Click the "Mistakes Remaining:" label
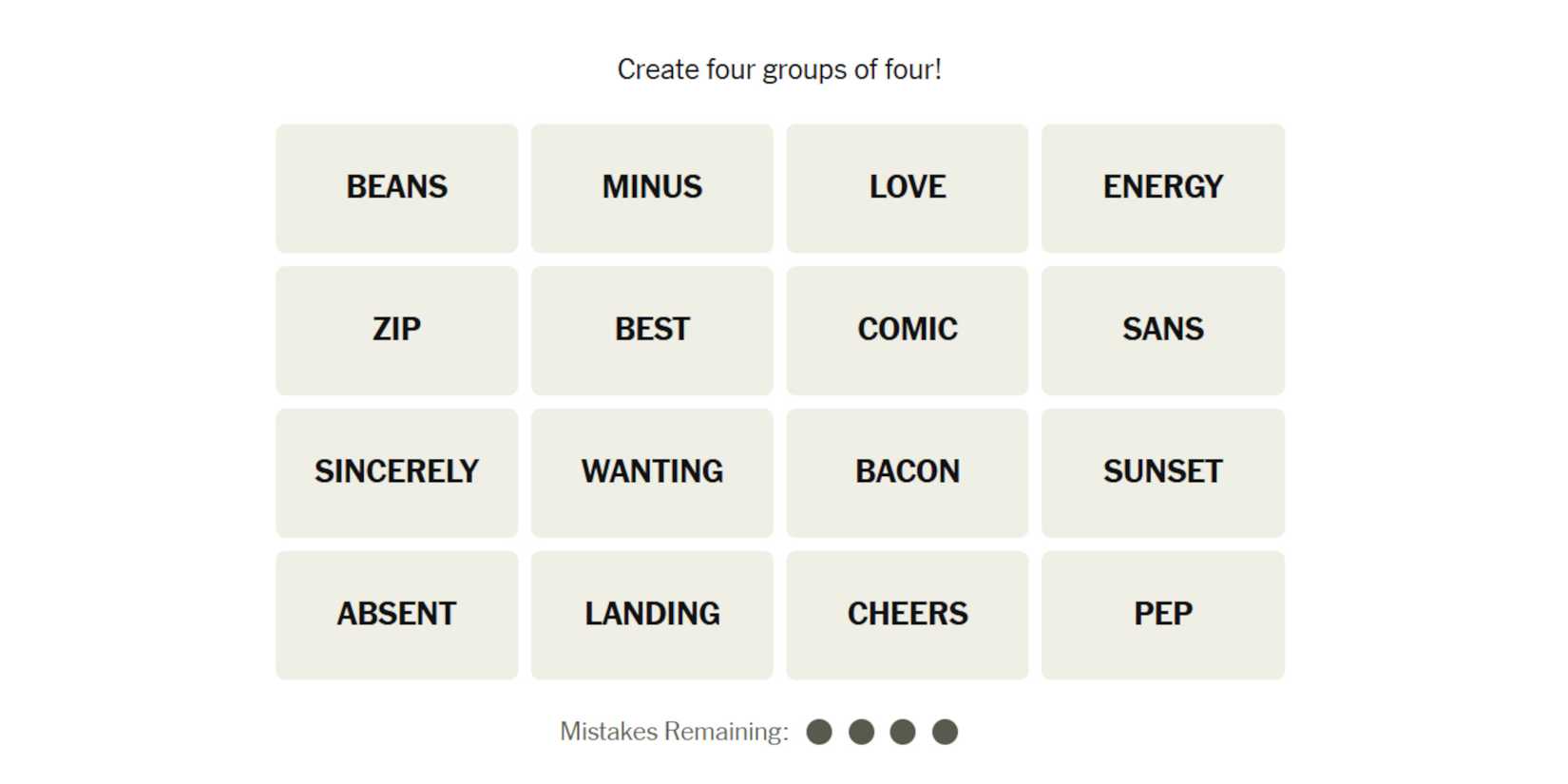This screenshot has width=1568, height=784. [674, 732]
